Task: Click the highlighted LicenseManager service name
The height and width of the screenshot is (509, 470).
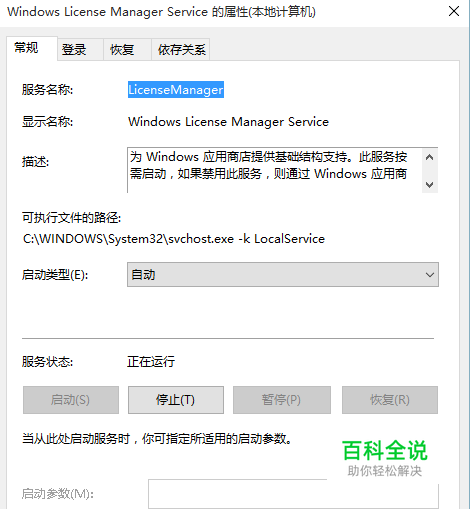Action: 176,90
